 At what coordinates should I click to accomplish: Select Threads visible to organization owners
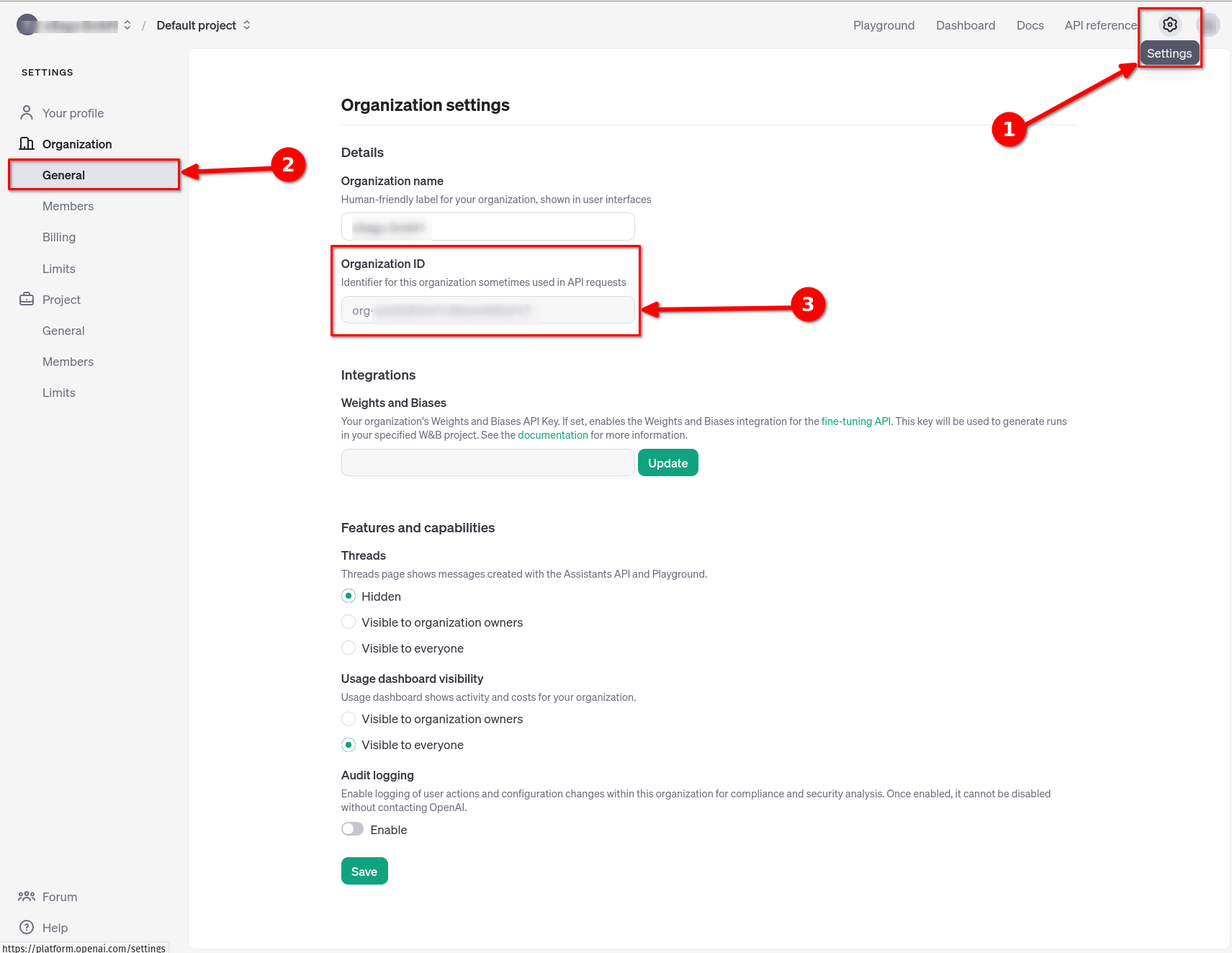tap(349, 622)
